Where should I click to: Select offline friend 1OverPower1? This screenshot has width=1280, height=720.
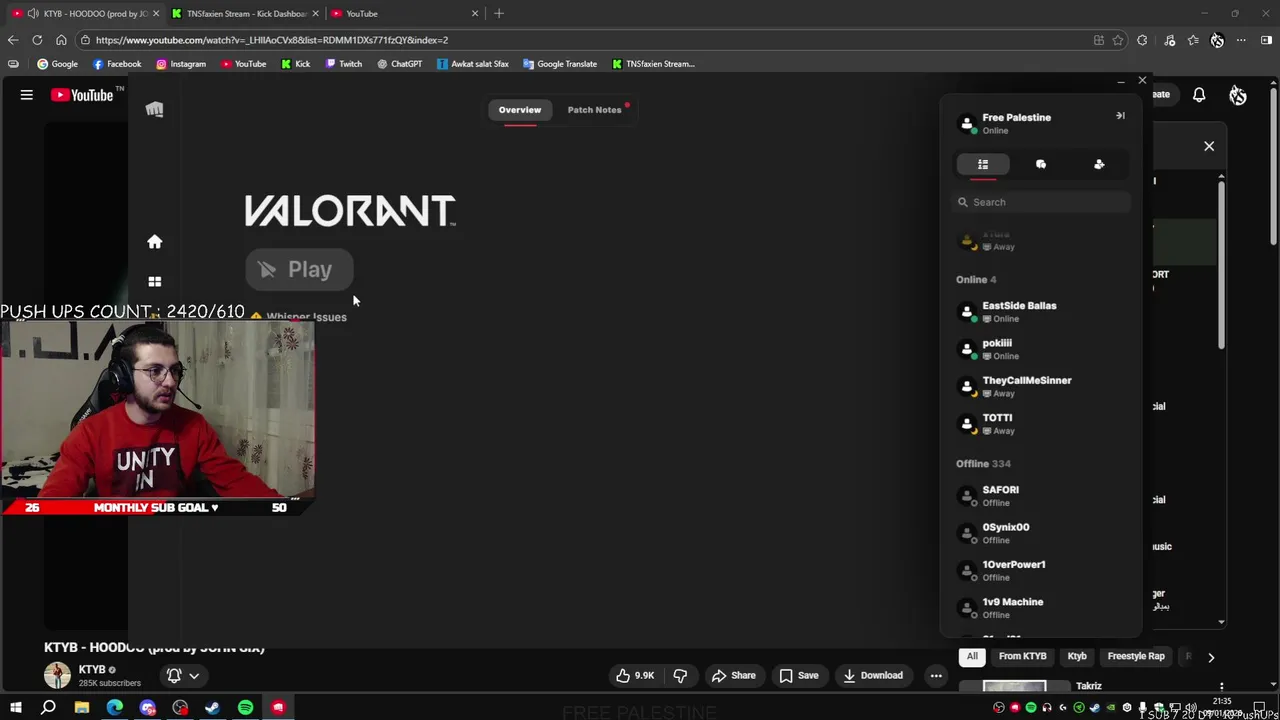pos(1041,570)
